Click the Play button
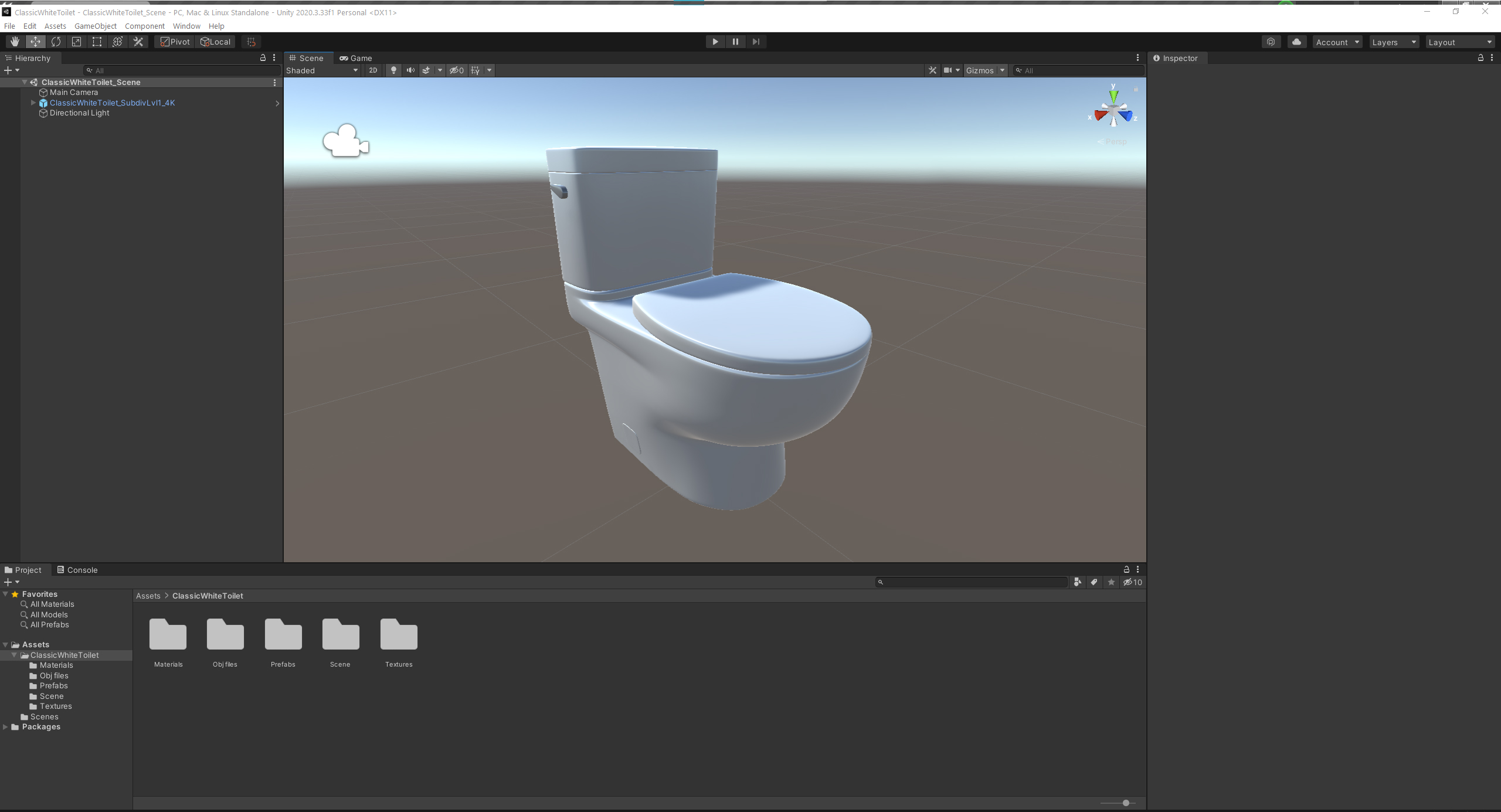1501x812 pixels. (715, 42)
